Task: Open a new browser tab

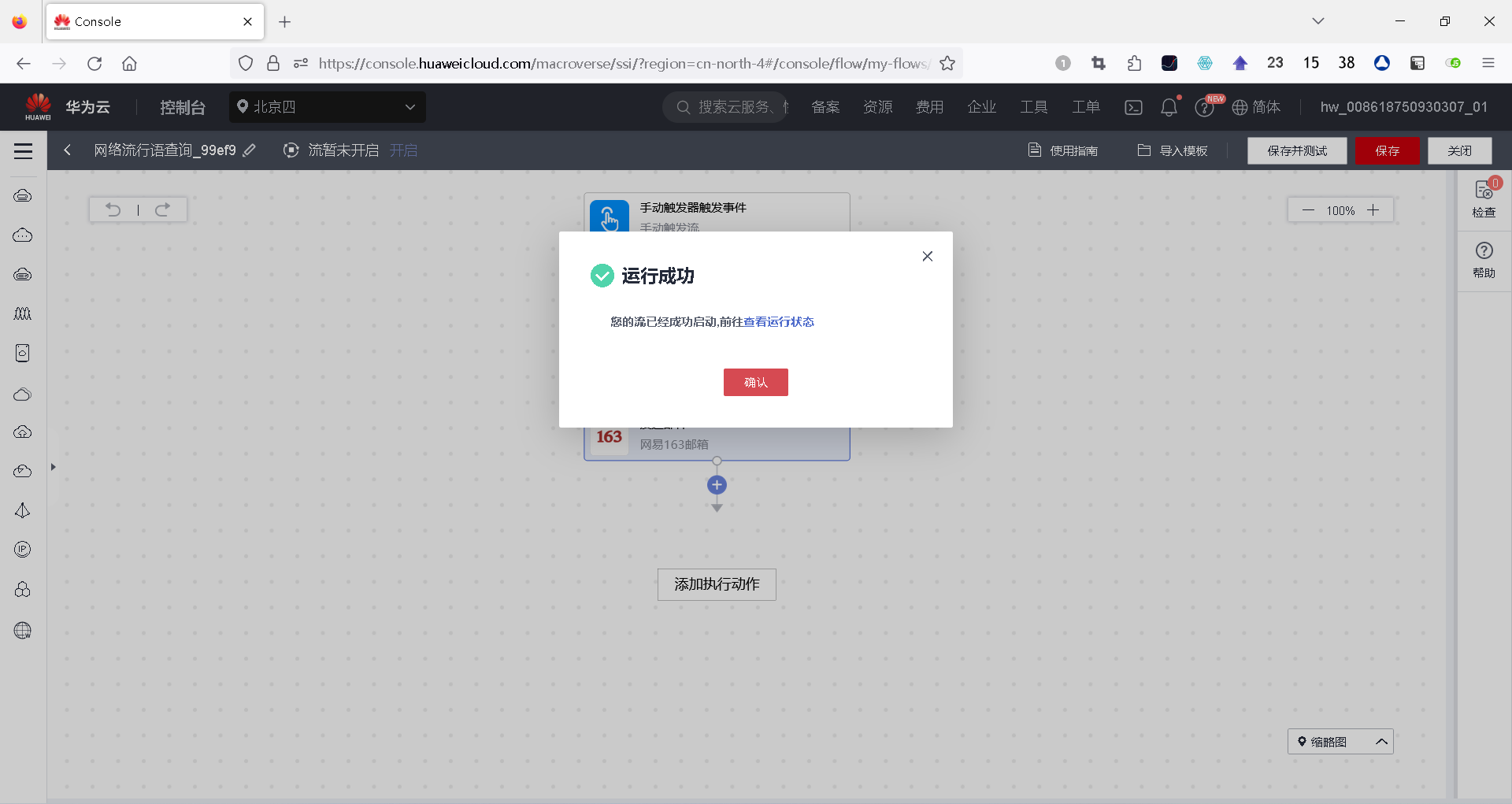Action: 285,22
